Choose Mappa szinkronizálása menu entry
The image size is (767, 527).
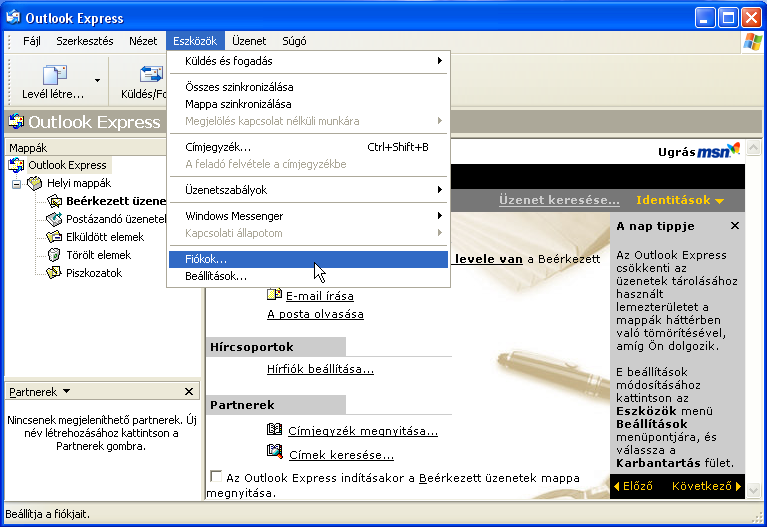(308, 104)
